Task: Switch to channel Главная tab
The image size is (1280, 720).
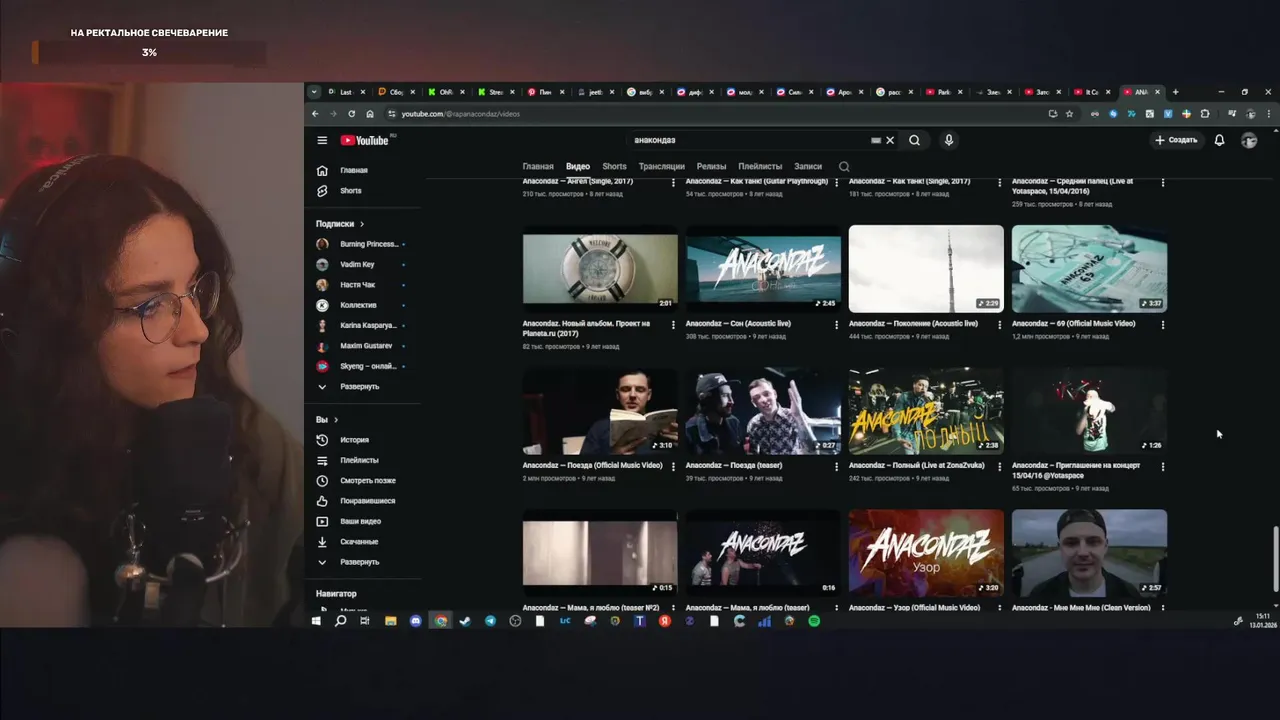Action: tap(538, 166)
